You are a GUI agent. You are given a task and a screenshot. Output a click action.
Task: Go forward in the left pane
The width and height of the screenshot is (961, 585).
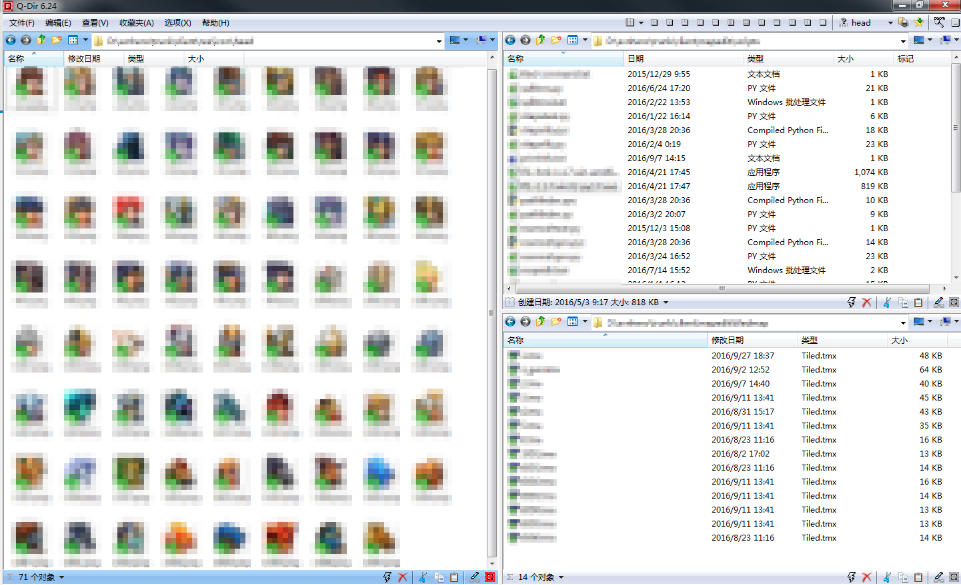pyautogui.click(x=26, y=40)
